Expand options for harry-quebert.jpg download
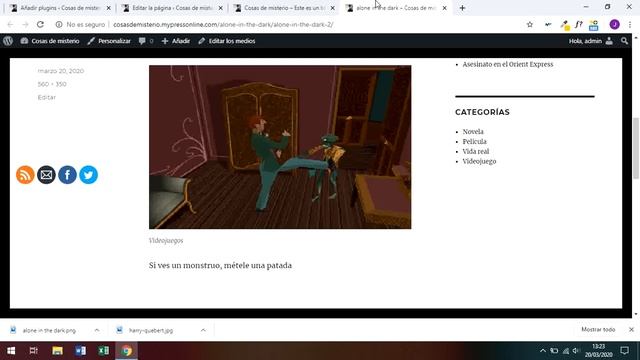640x360 pixels. [x=203, y=330]
